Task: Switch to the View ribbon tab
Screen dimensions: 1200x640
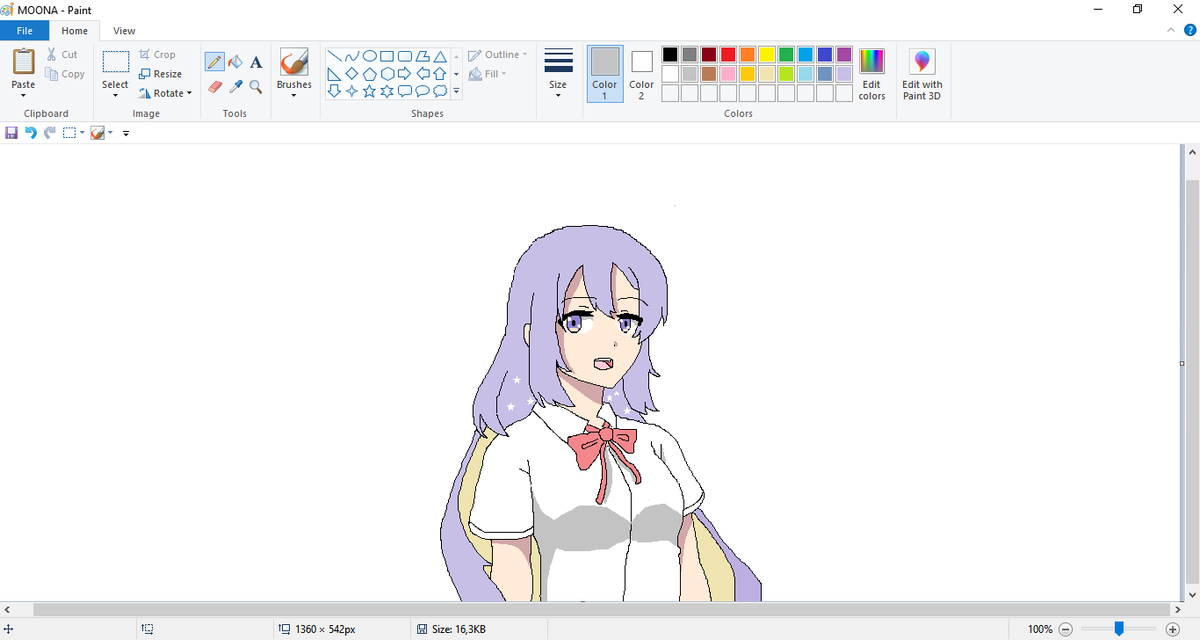Action: (124, 31)
